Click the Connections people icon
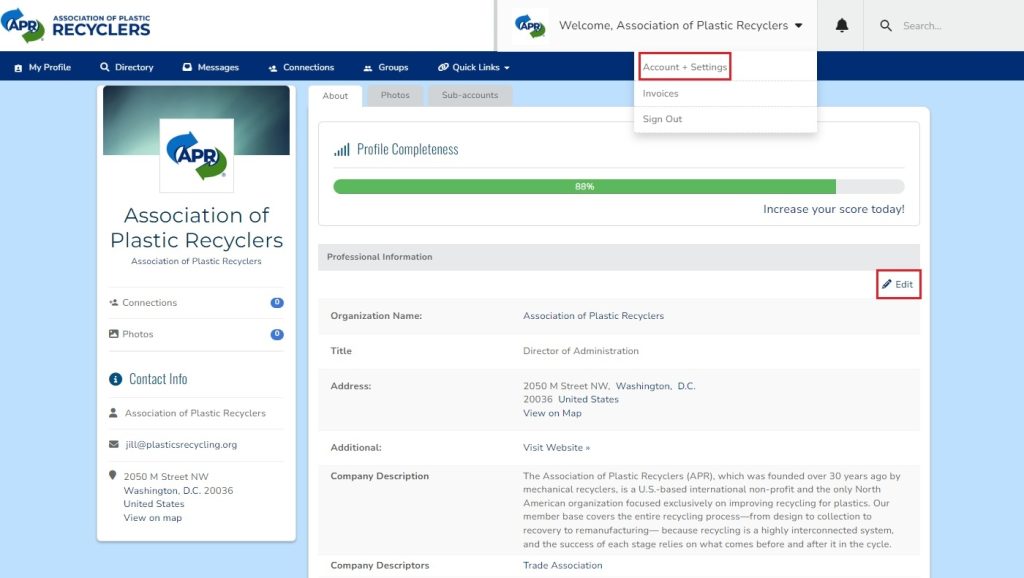1024x578 pixels. click(272, 68)
